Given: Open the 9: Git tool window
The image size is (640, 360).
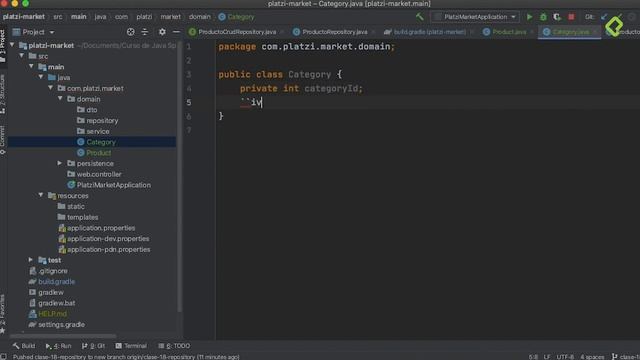Looking at the screenshot, I should coord(93,346).
